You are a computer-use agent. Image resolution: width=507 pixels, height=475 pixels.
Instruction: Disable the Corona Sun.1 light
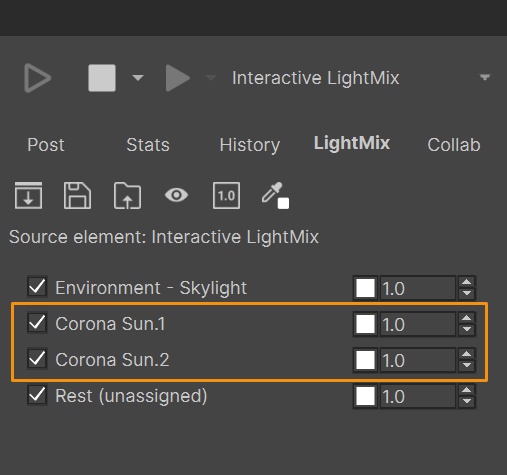point(37,323)
